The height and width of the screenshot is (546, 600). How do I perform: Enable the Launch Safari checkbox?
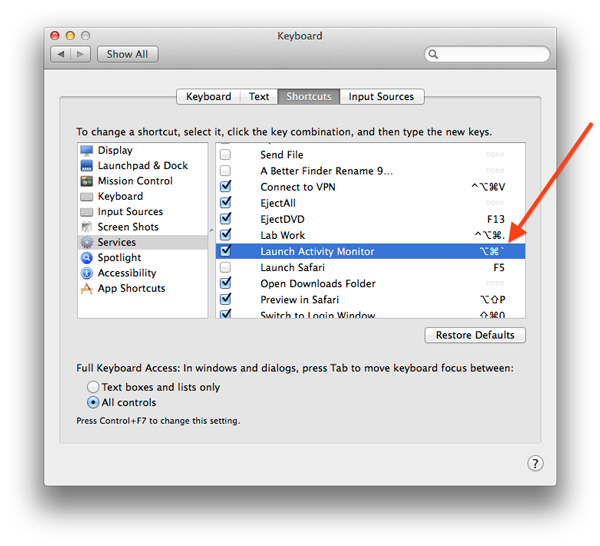point(225,267)
